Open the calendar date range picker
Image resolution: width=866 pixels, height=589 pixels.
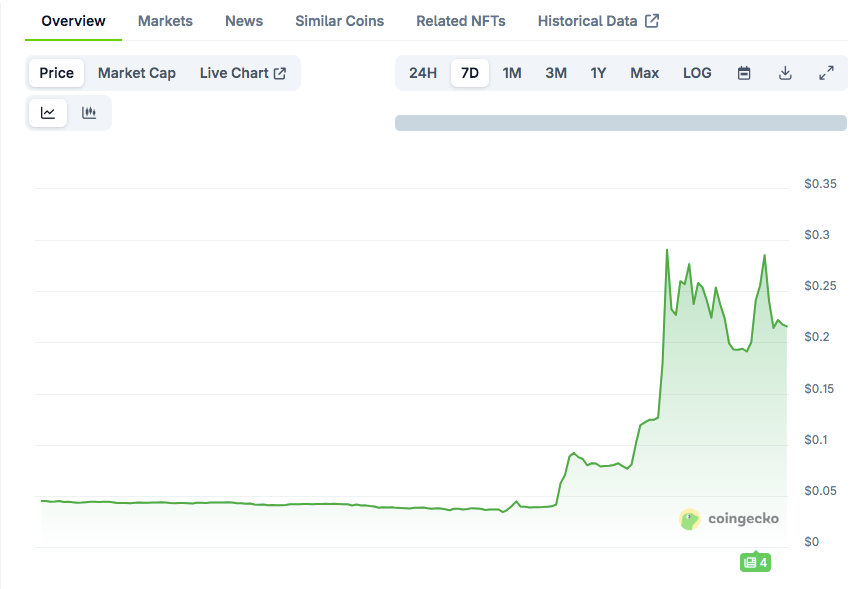point(744,73)
